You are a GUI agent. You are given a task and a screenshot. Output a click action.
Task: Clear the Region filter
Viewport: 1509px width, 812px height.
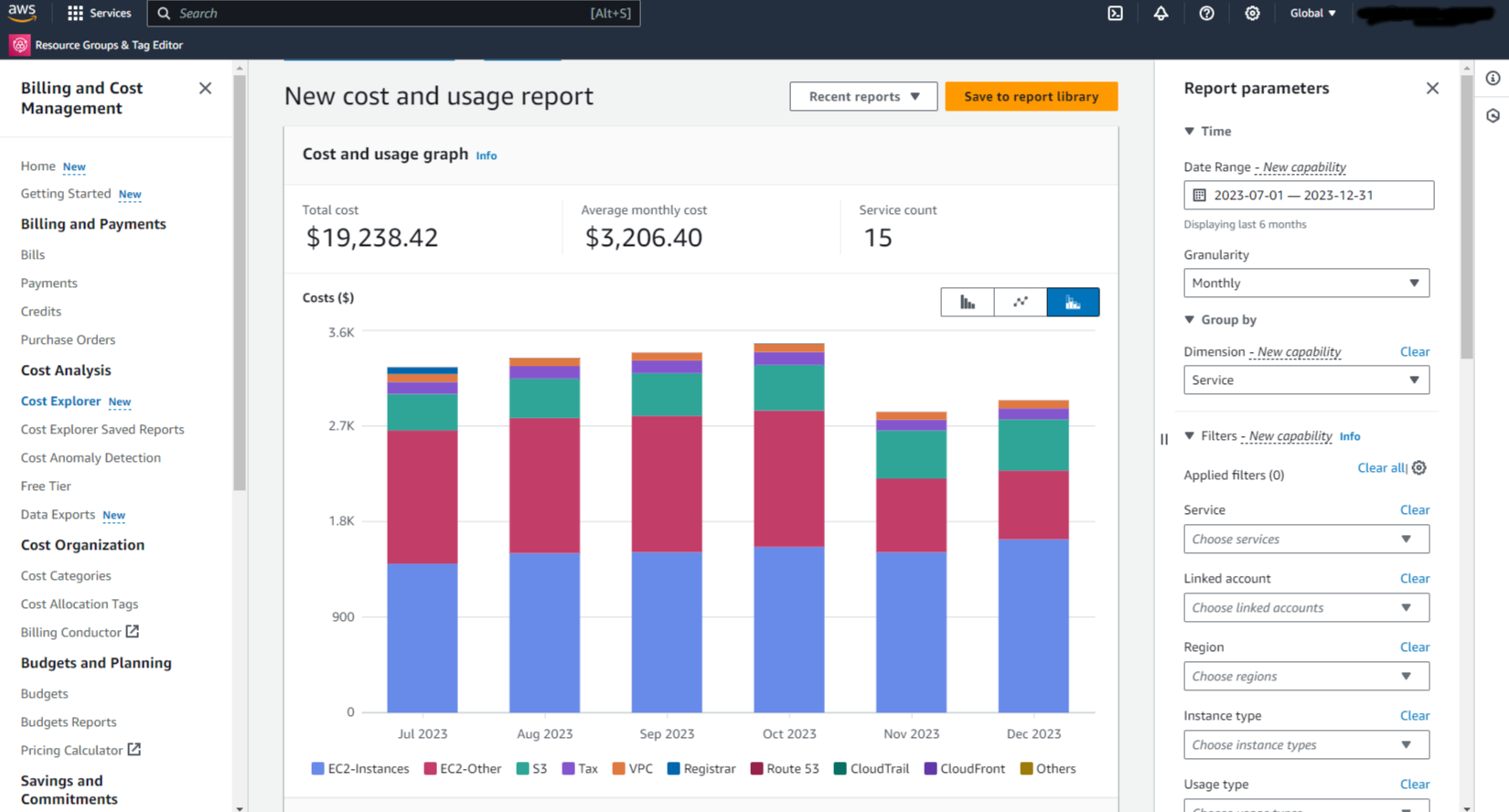click(1414, 646)
